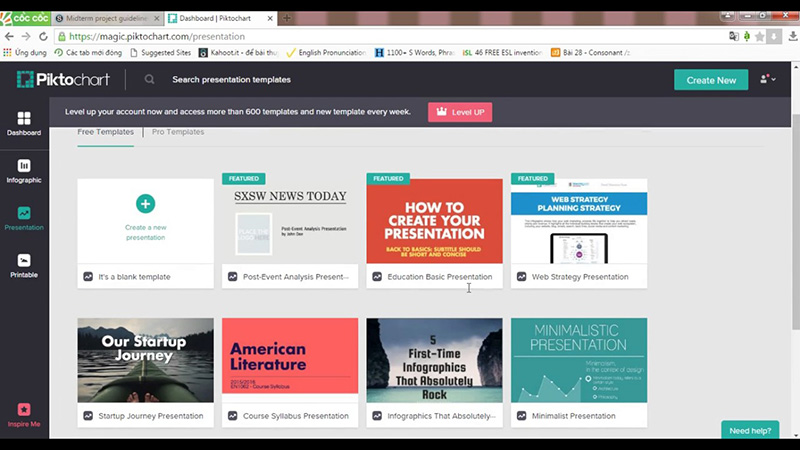Open the Bài 28 - Consonant bookmark
This screenshot has width=800, height=450.
coord(591,53)
